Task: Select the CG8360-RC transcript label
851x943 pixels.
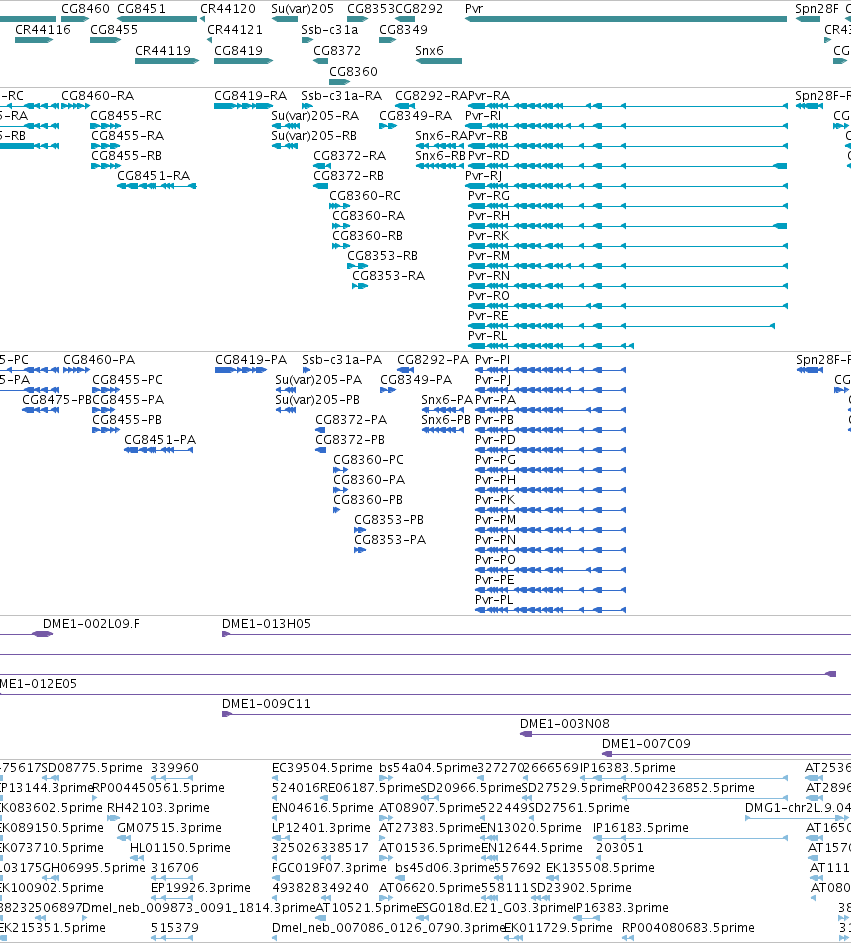Action: (366, 195)
